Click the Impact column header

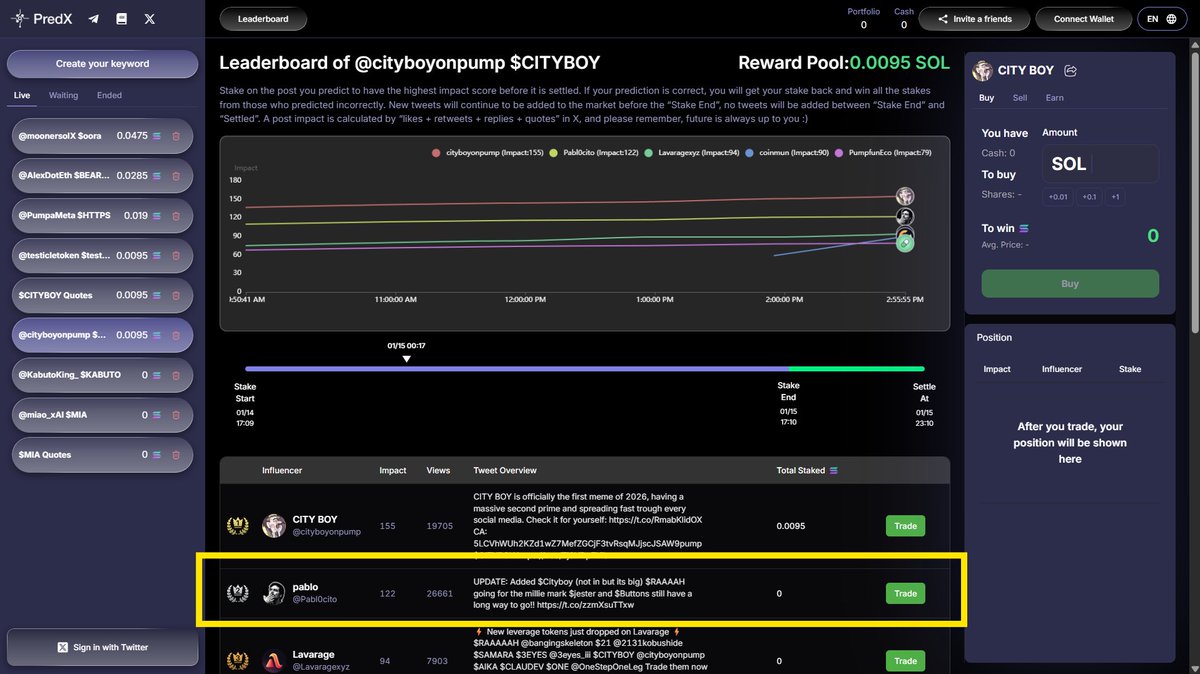[x=393, y=470]
